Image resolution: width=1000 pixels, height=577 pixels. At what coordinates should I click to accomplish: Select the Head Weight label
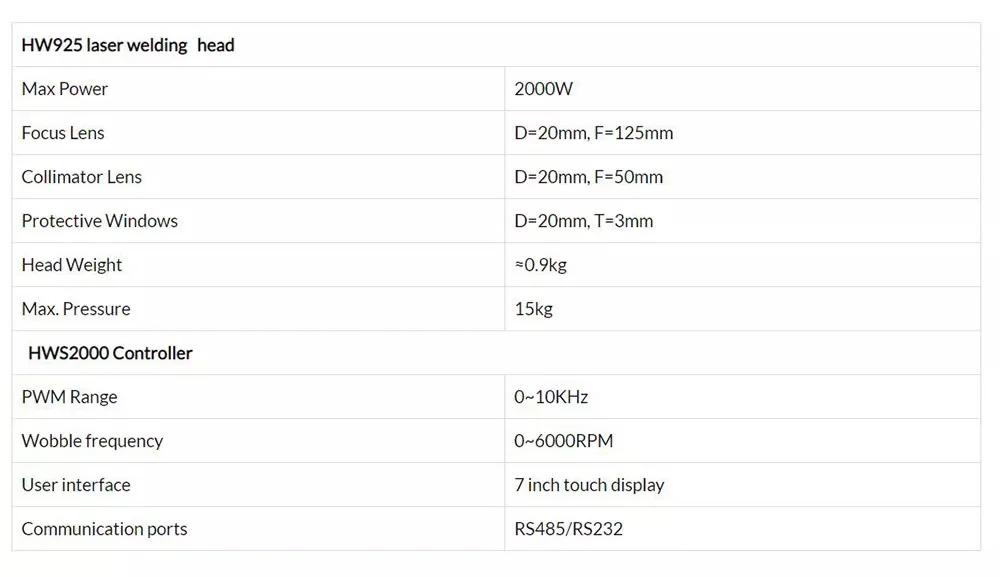pyautogui.click(x=71, y=265)
